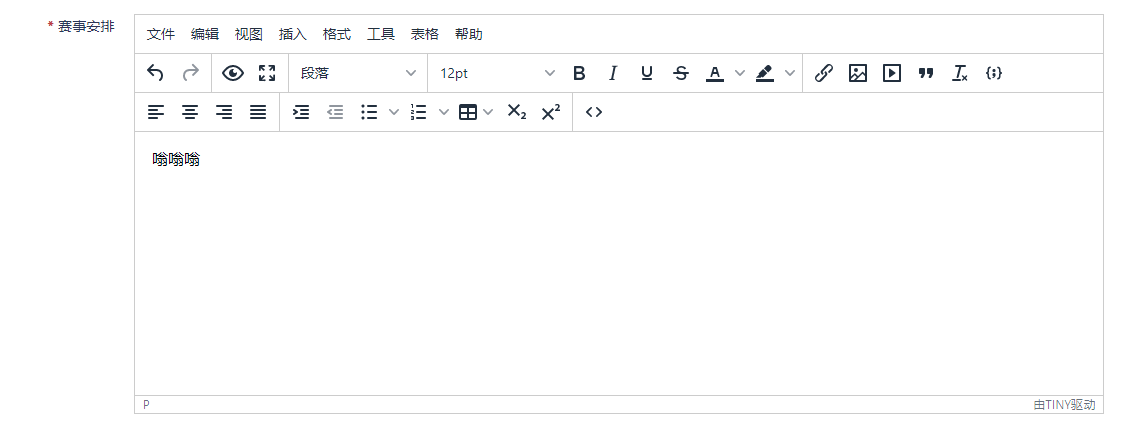Open the 文件 menu
Image resolution: width=1143 pixels, height=433 pixels.
161,34
